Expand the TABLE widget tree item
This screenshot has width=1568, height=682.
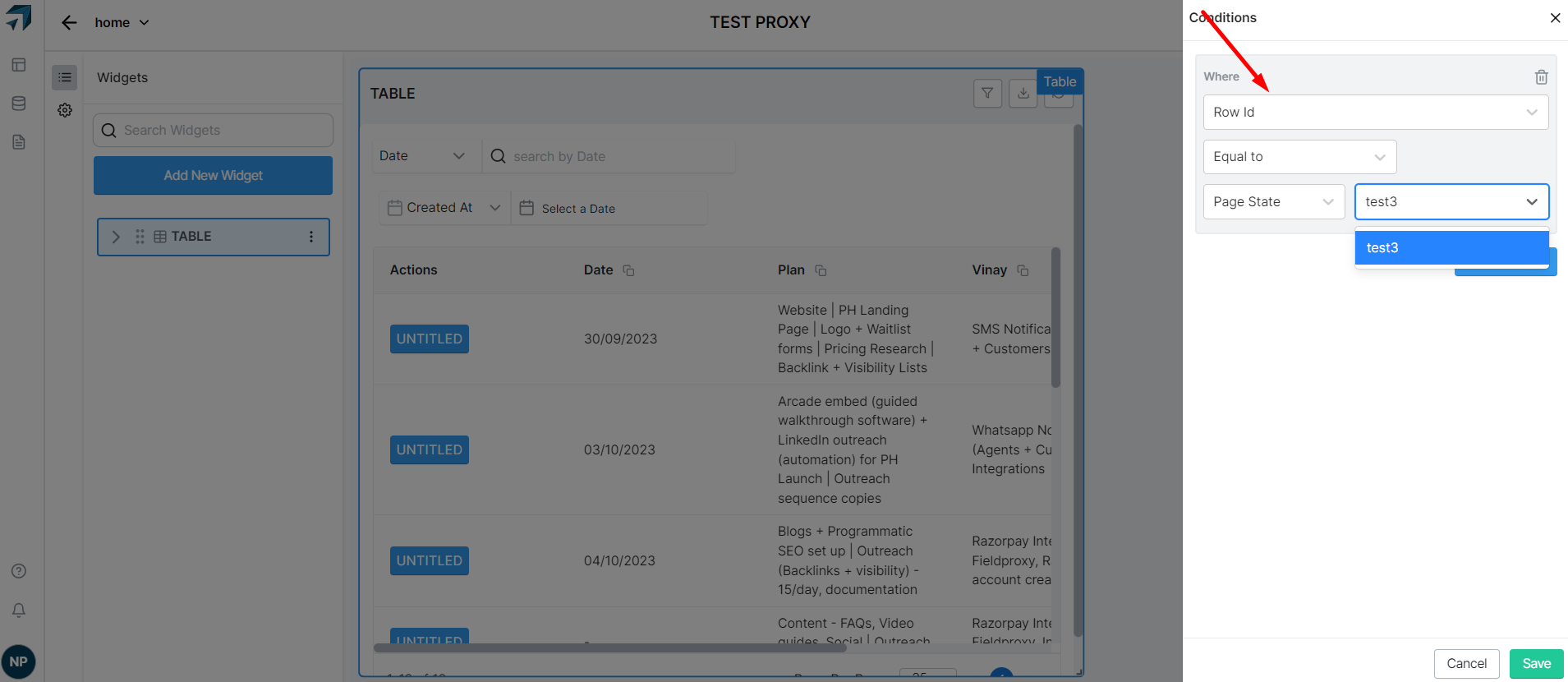[116, 237]
